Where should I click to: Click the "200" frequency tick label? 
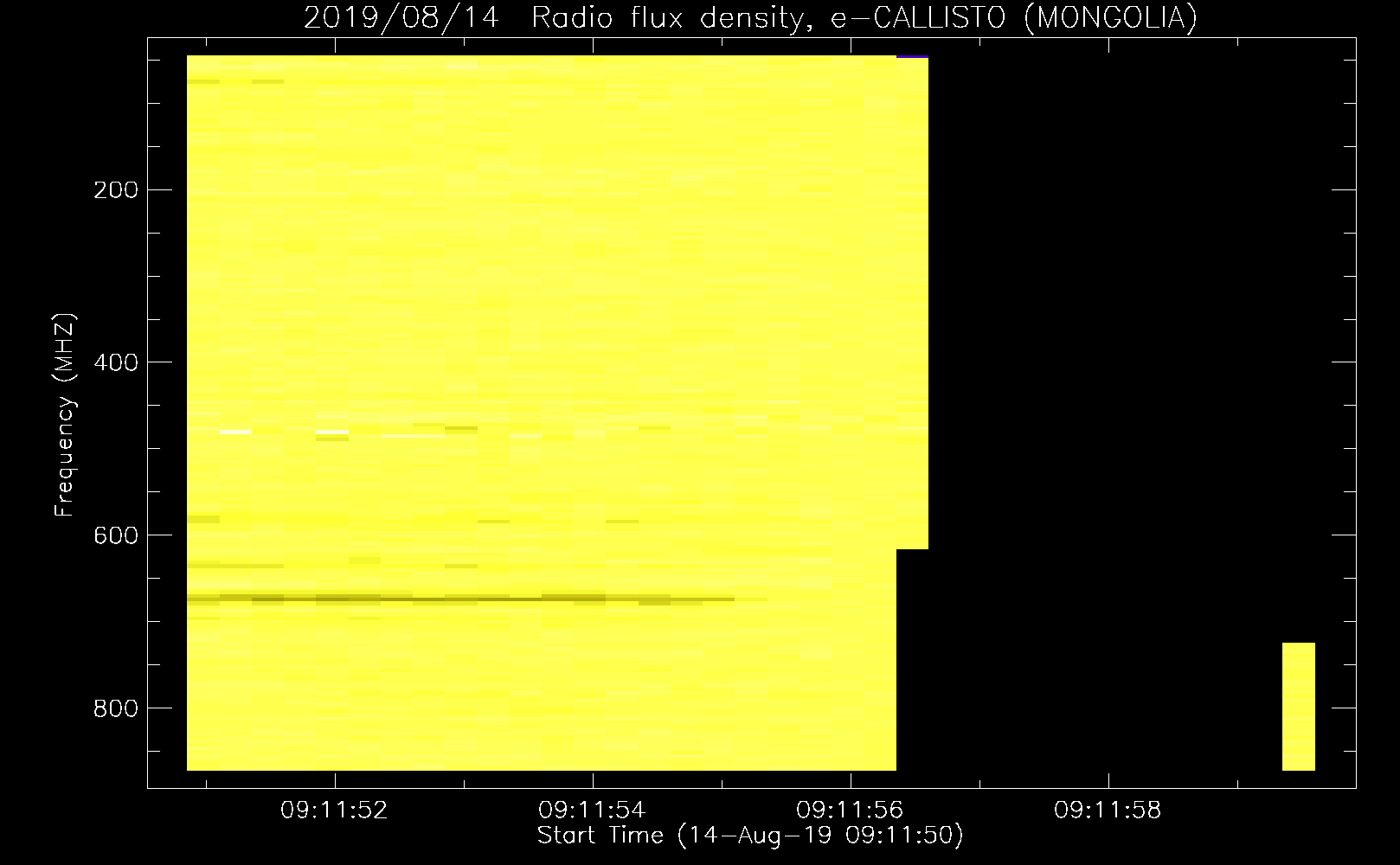coord(115,190)
